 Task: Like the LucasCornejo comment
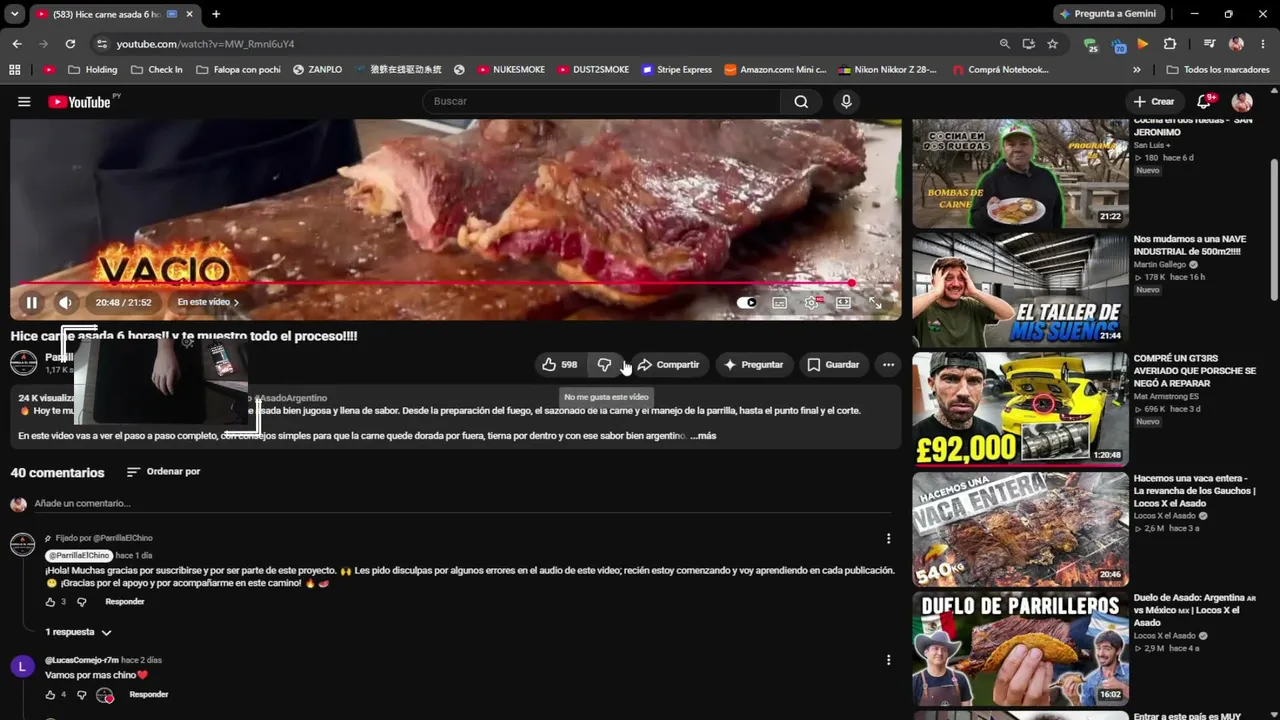[x=50, y=695]
